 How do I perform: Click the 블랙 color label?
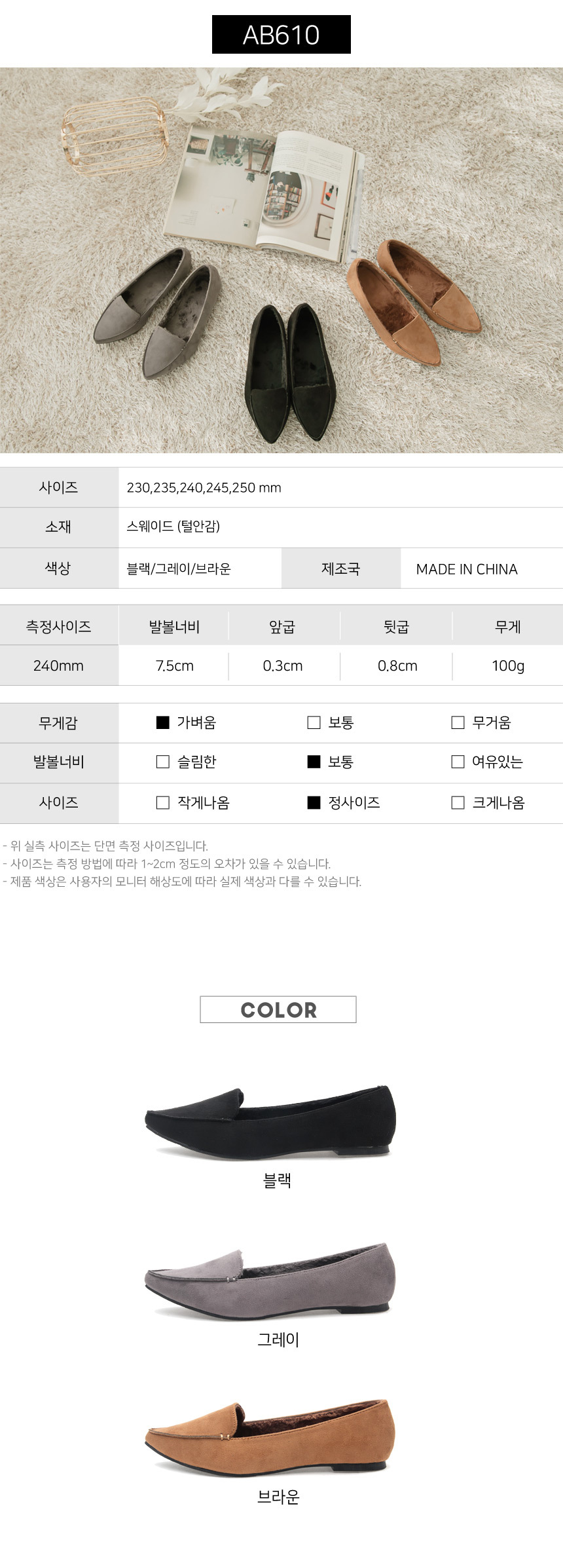pos(277,1180)
